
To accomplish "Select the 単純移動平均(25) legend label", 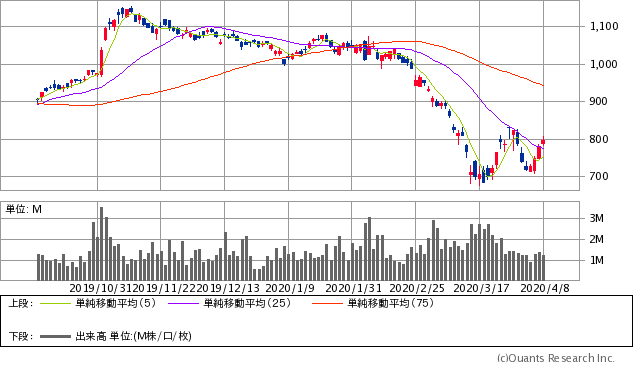I will pyautogui.click(x=247, y=303).
